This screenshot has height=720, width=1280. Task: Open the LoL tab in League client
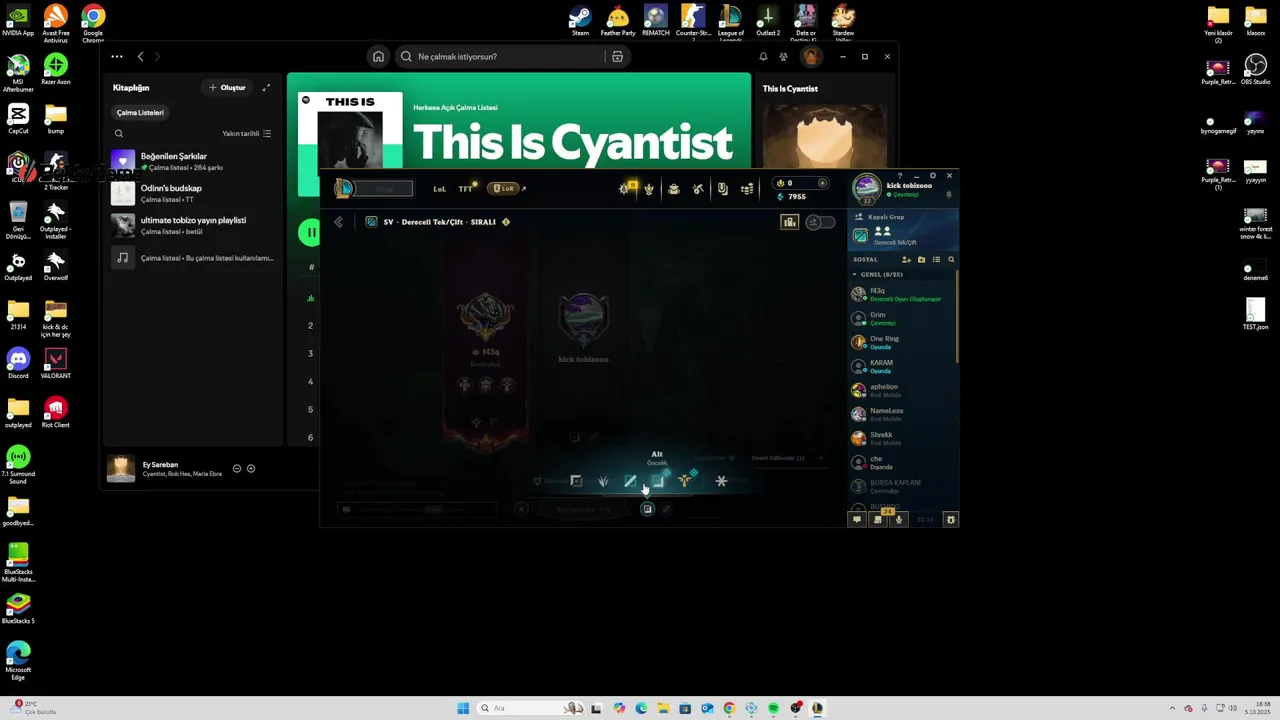pos(439,188)
